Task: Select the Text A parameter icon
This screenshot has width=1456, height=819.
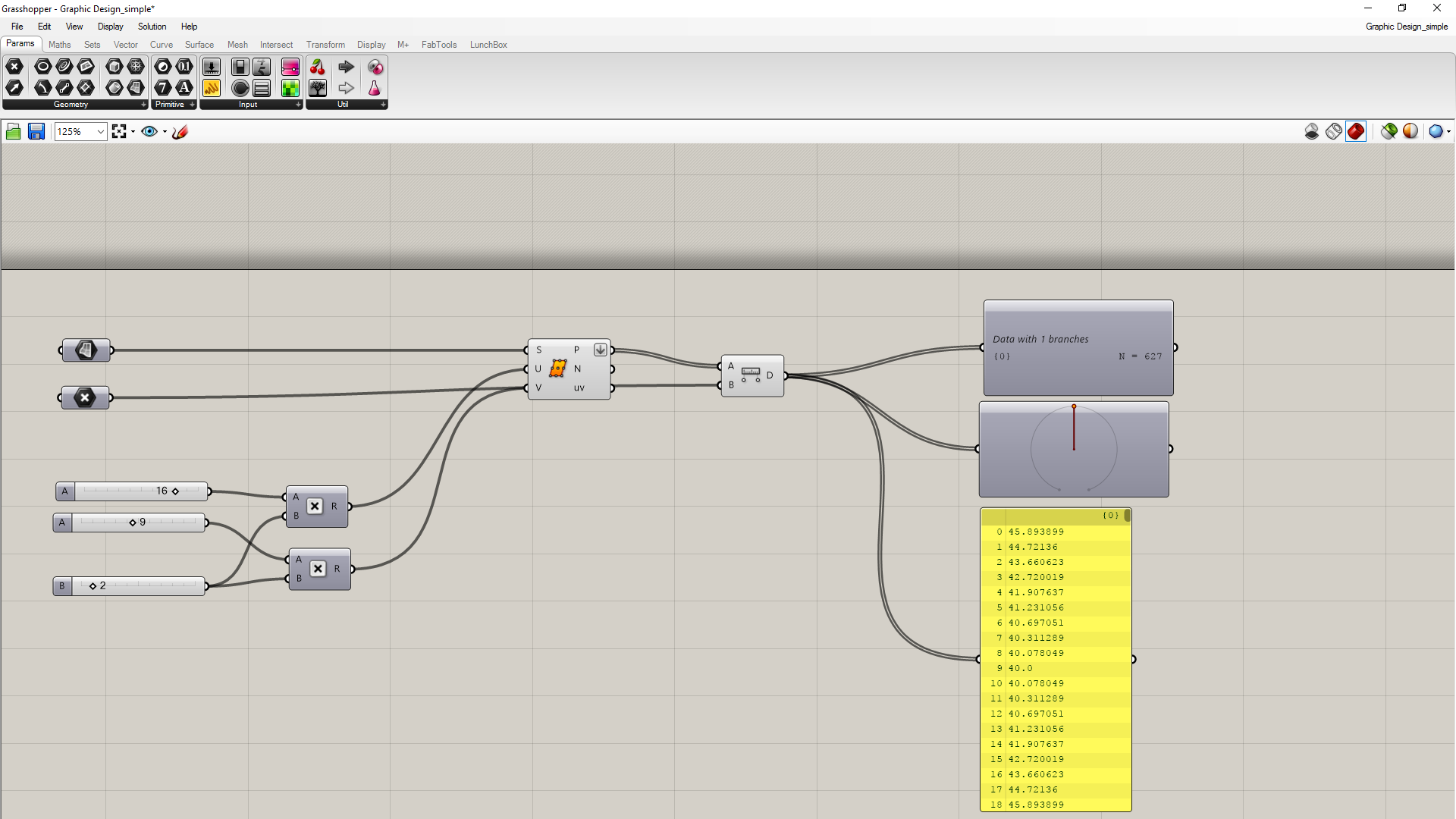Action: 184,88
